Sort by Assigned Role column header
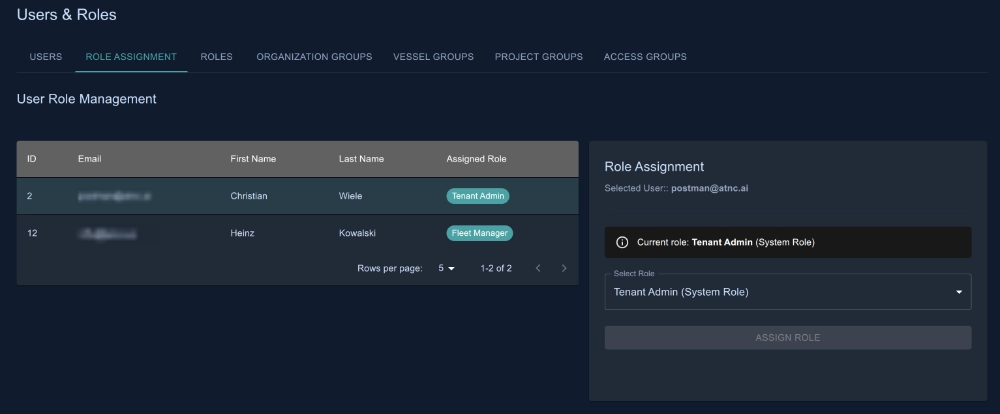The width and height of the screenshot is (1000, 414). pos(476,159)
